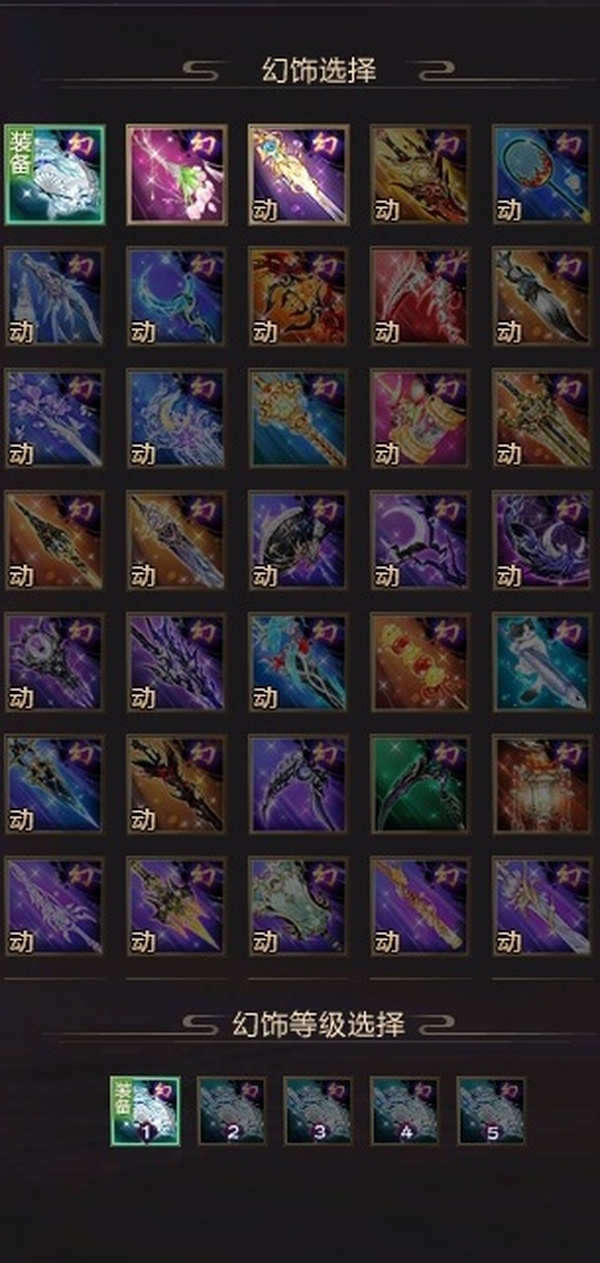Select the golden key staff on teal
The image size is (600, 1263).
tap(298, 418)
